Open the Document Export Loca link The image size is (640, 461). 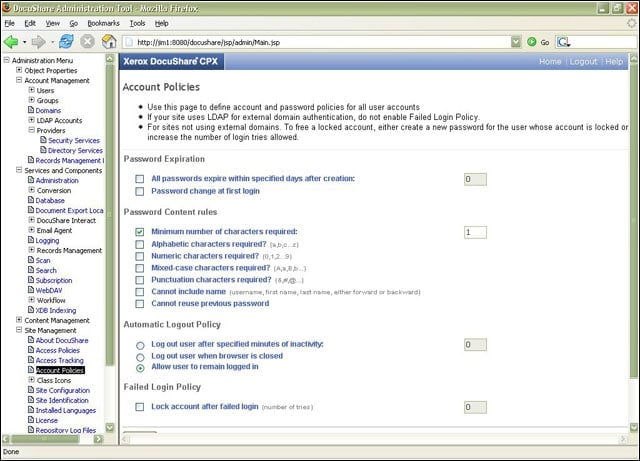tap(69, 210)
